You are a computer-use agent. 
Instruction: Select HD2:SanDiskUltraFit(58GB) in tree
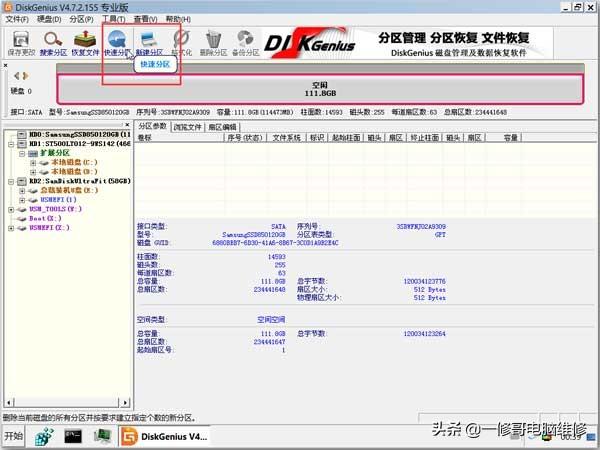(80, 181)
